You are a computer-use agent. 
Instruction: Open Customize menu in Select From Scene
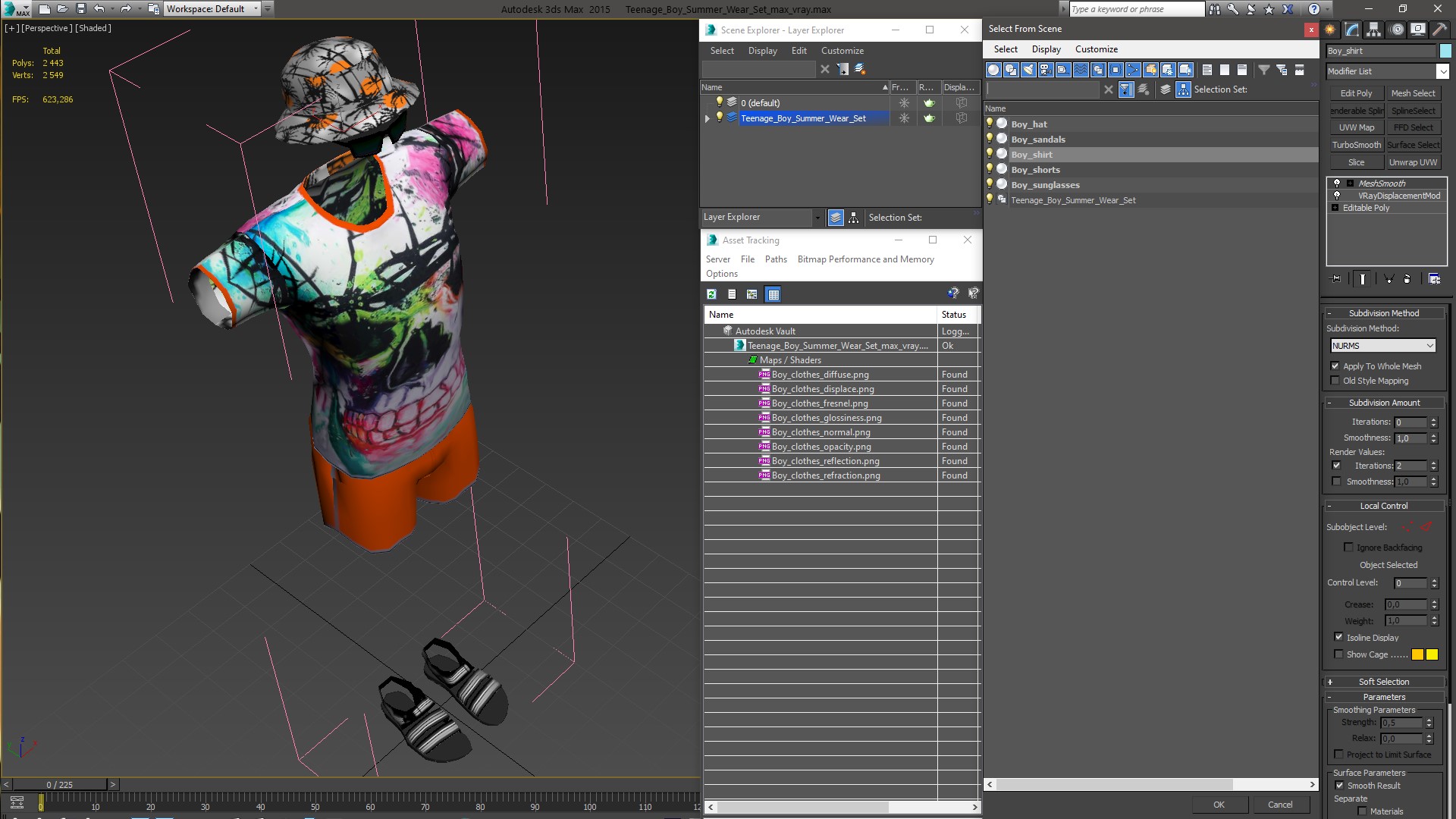1096,49
